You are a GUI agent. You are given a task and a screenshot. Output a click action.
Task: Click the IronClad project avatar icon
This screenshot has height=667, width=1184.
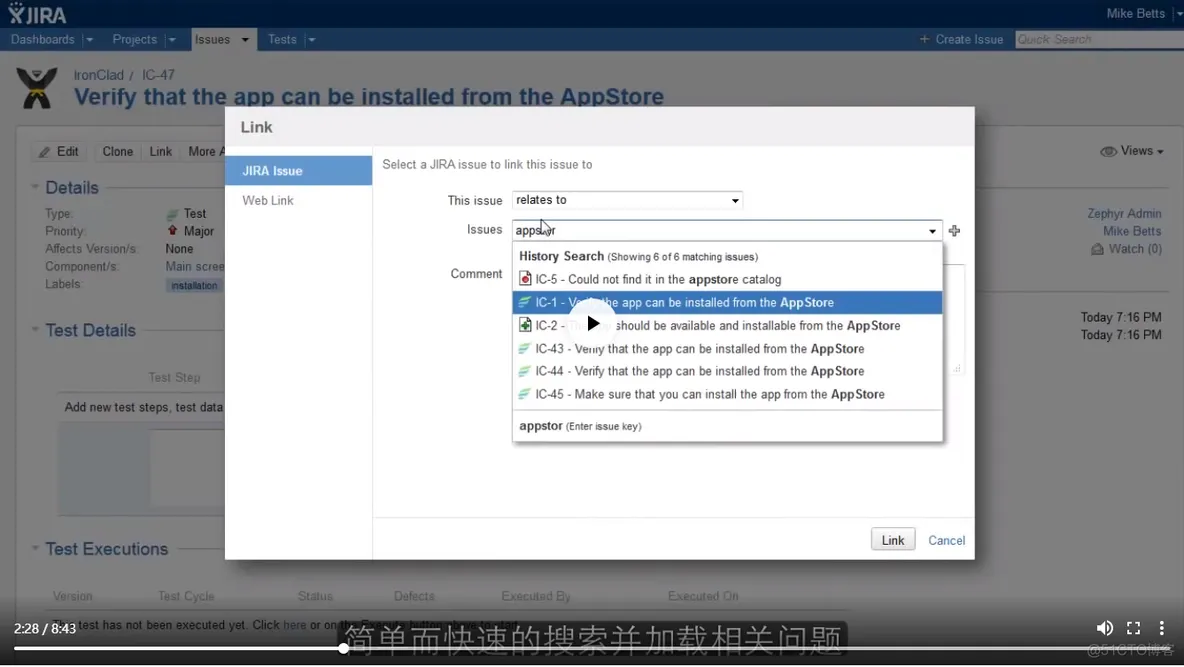coord(36,88)
